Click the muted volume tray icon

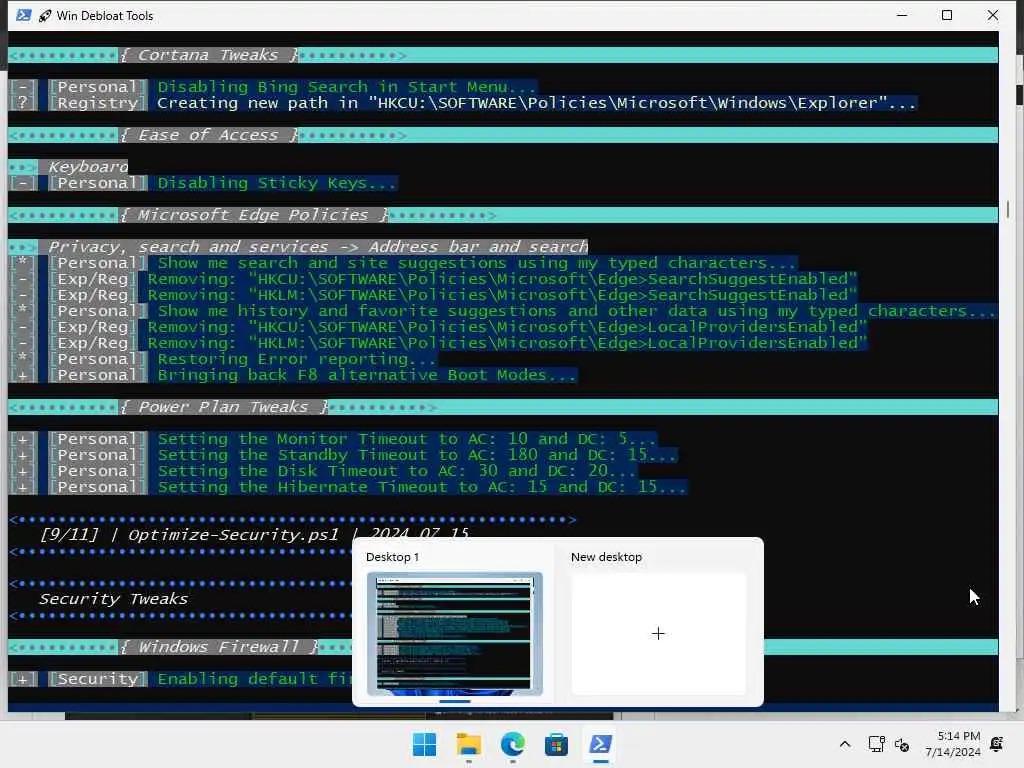coord(902,744)
